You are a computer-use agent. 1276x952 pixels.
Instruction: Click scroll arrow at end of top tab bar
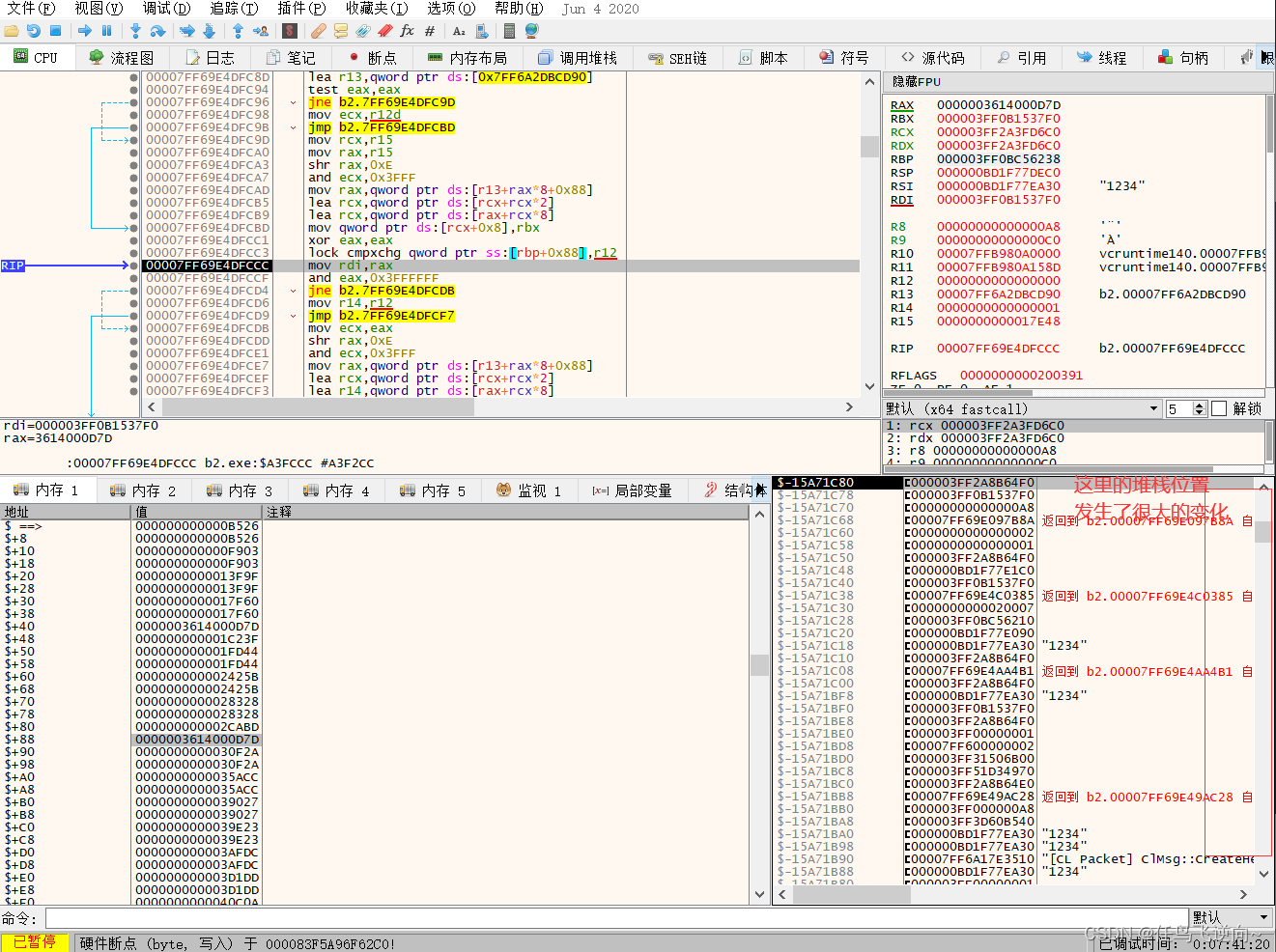[1266, 58]
